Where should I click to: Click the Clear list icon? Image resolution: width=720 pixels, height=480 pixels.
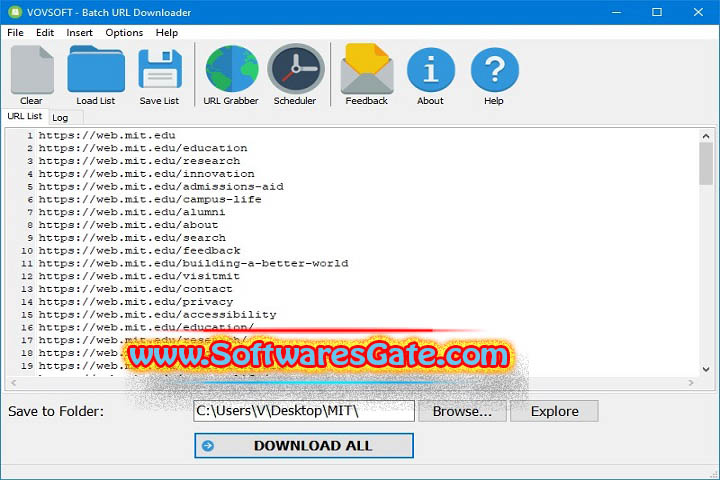pos(32,70)
